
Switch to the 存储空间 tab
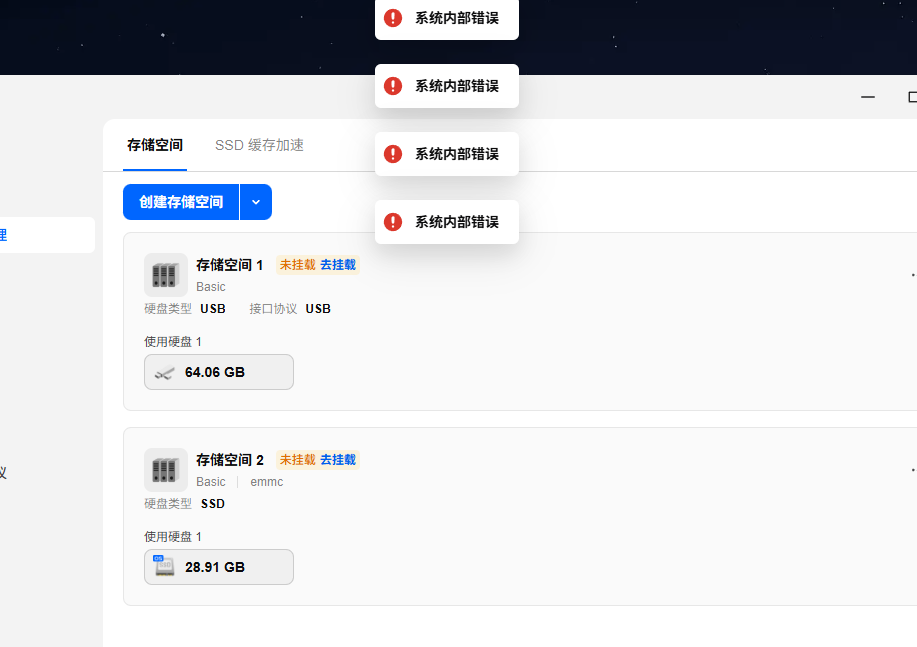pos(155,145)
